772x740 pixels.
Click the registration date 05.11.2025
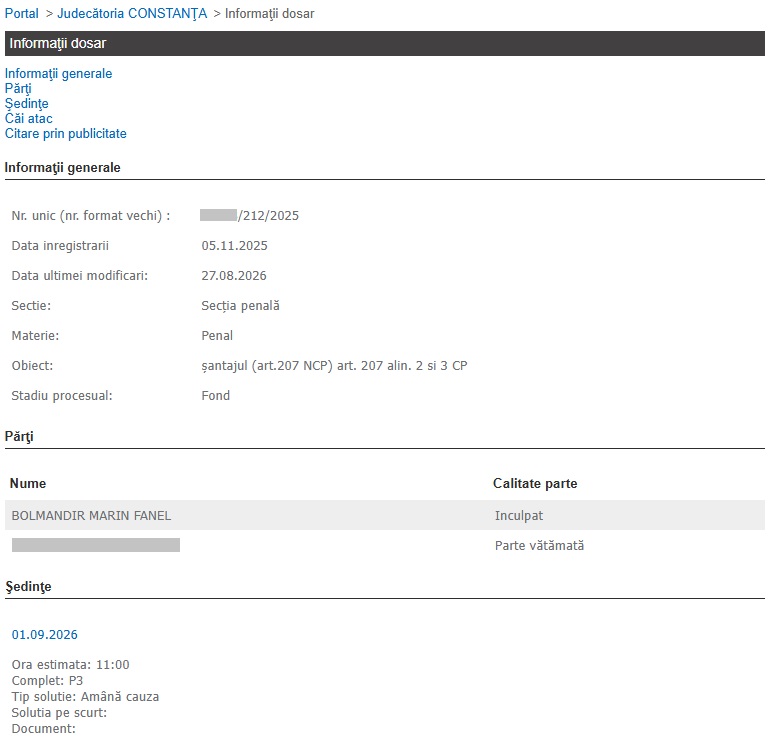click(234, 246)
